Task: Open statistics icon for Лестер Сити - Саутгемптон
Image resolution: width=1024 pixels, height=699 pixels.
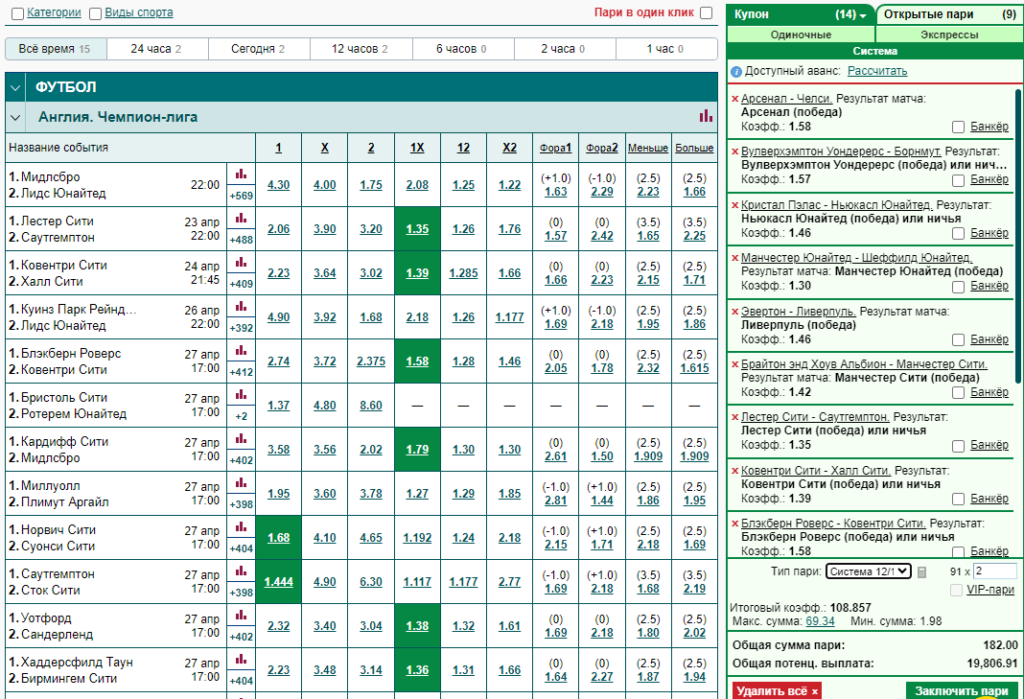Action: pyautogui.click(x=241, y=219)
